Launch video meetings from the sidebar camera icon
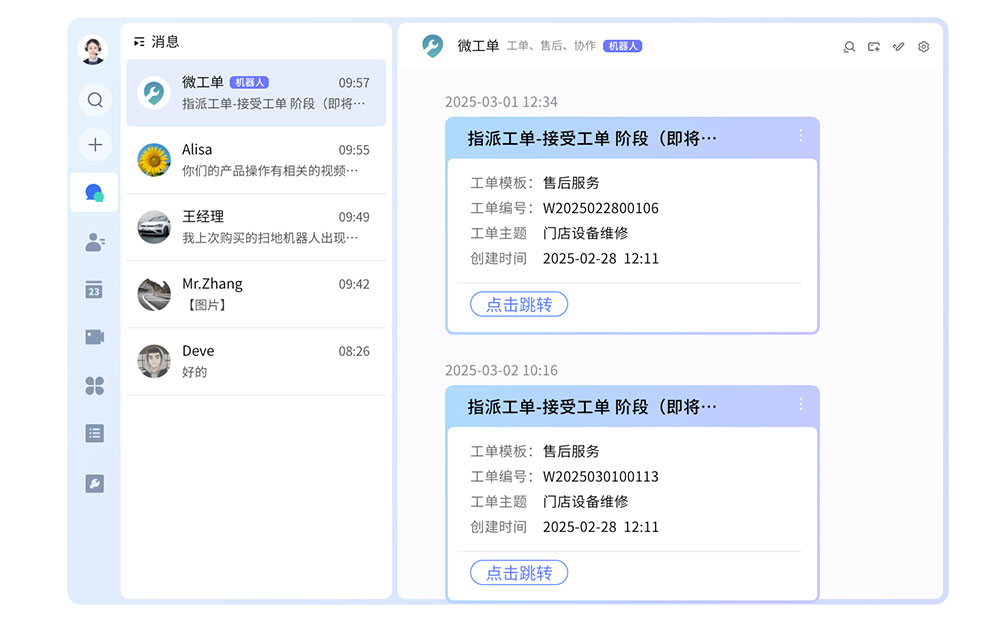The image size is (1000, 620). [94, 337]
